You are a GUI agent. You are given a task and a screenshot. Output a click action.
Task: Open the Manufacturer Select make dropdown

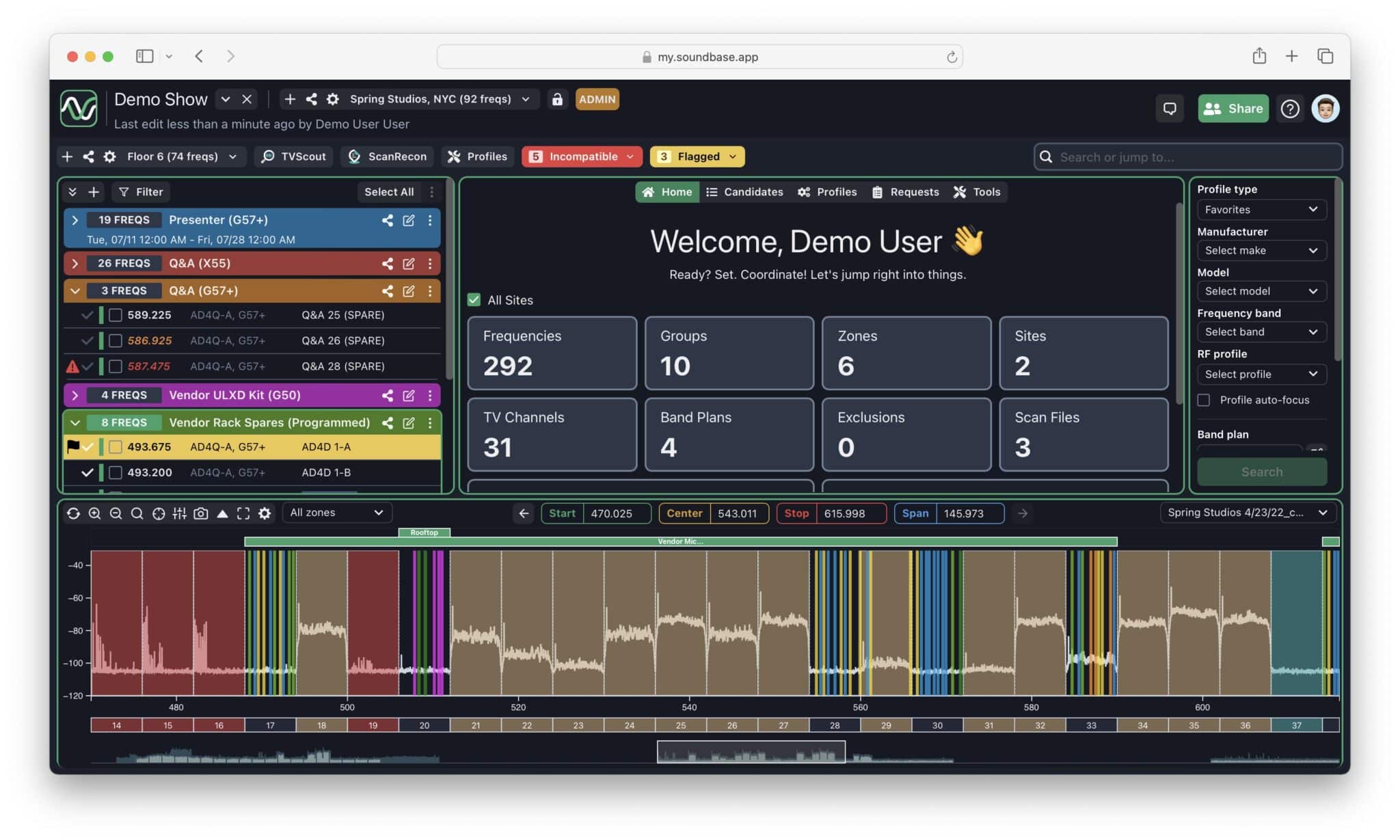1261,250
